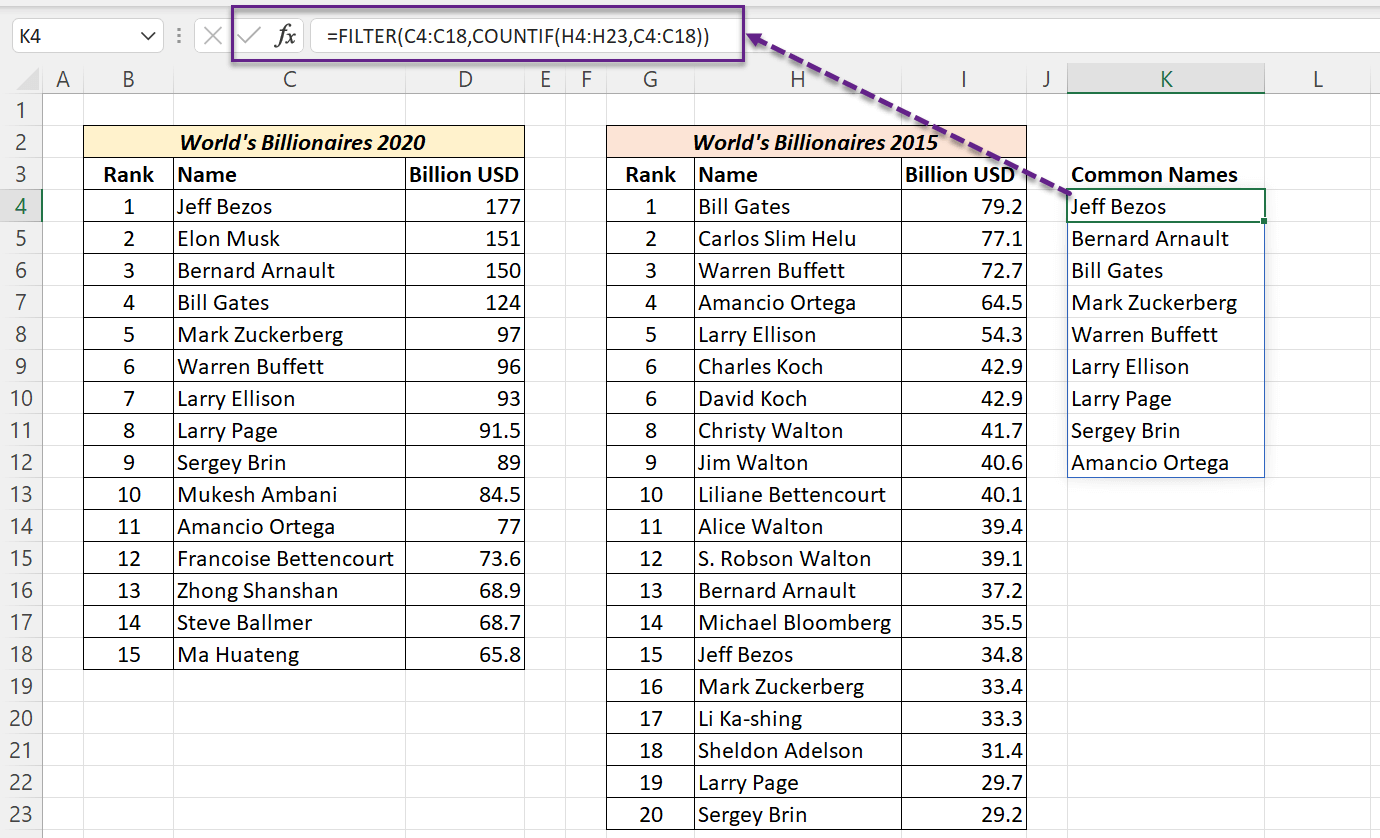This screenshot has width=1380, height=838.
Task: Click the formula bar options dots
Action: tap(179, 37)
